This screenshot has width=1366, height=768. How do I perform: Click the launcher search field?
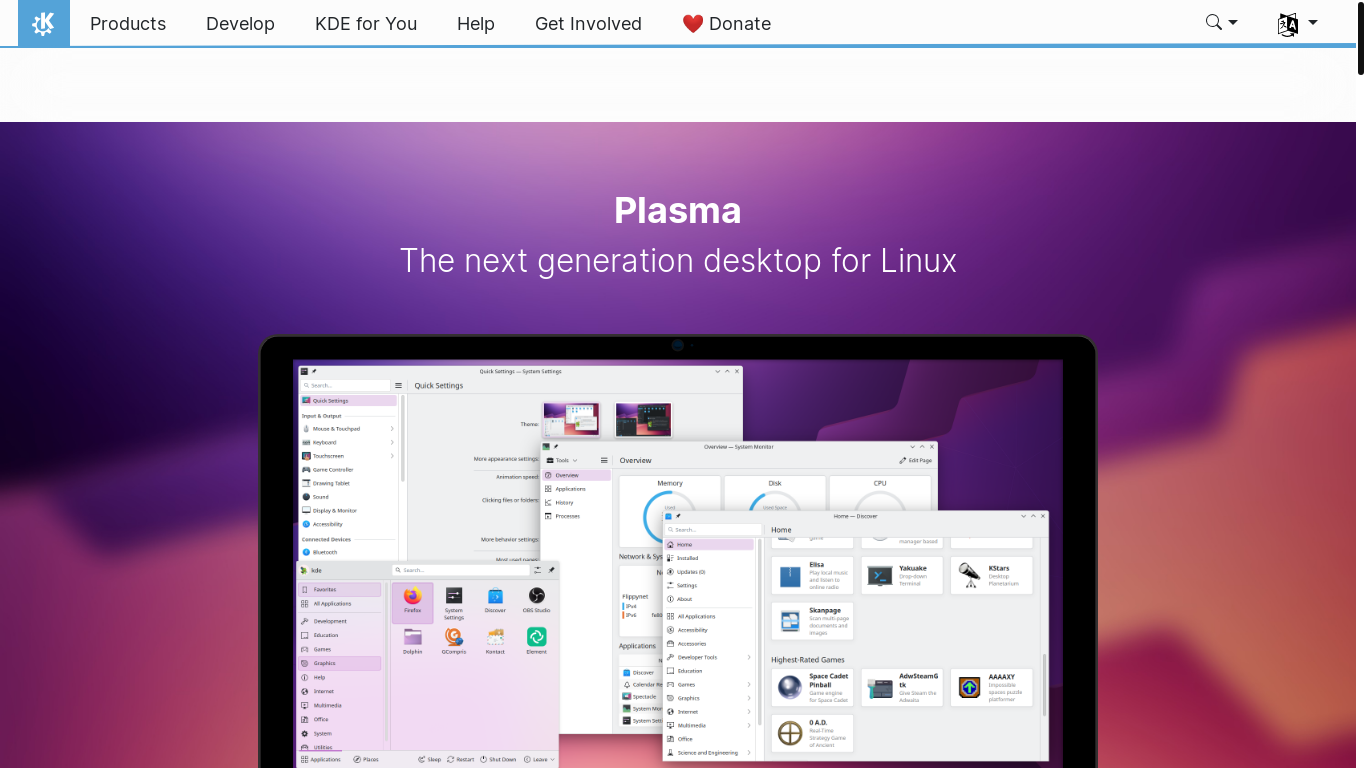pos(459,570)
